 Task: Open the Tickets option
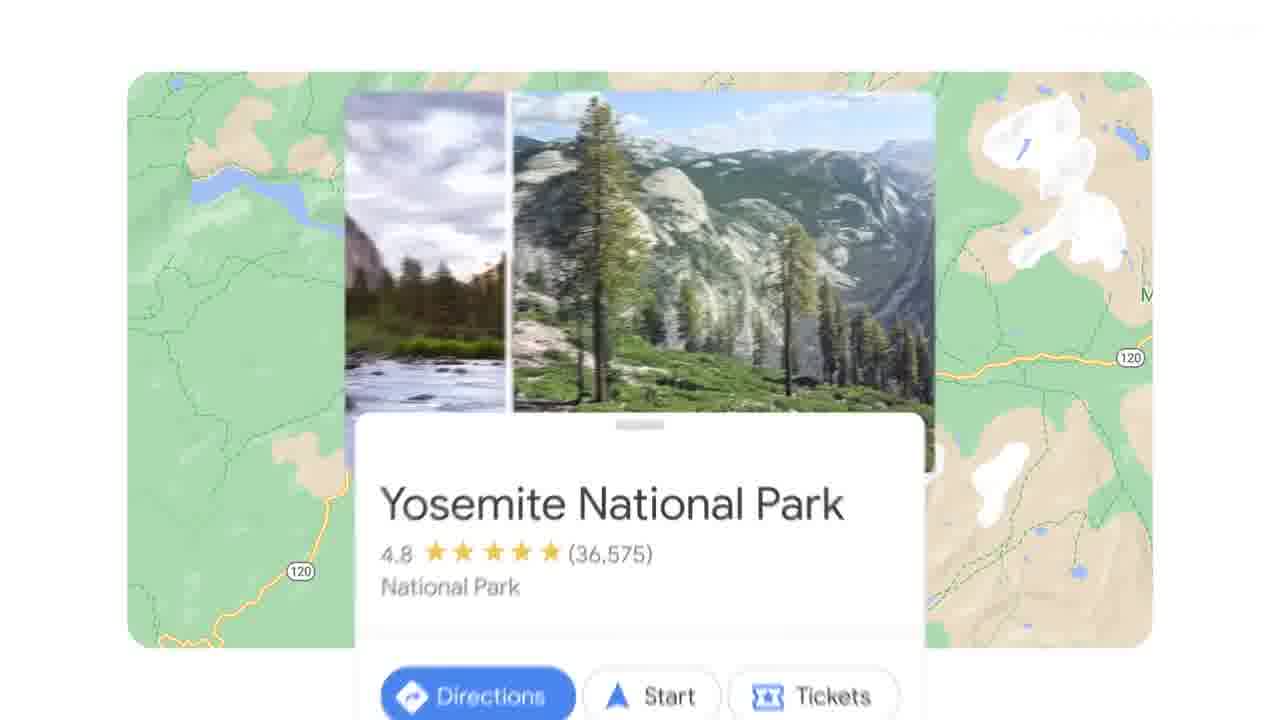click(813, 696)
